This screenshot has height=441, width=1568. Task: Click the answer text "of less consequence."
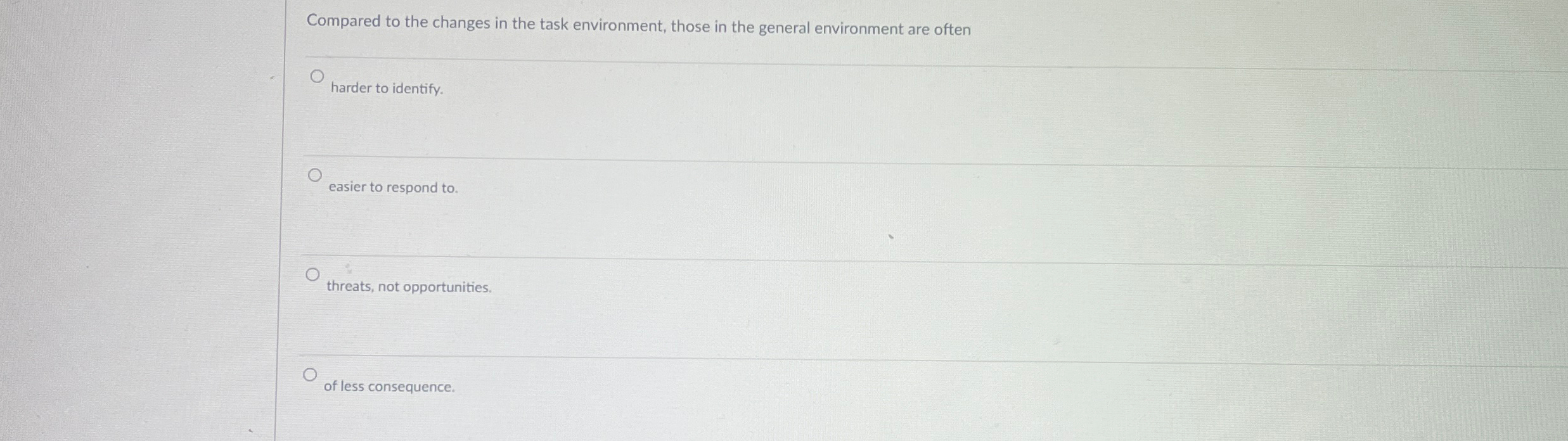coord(389,387)
